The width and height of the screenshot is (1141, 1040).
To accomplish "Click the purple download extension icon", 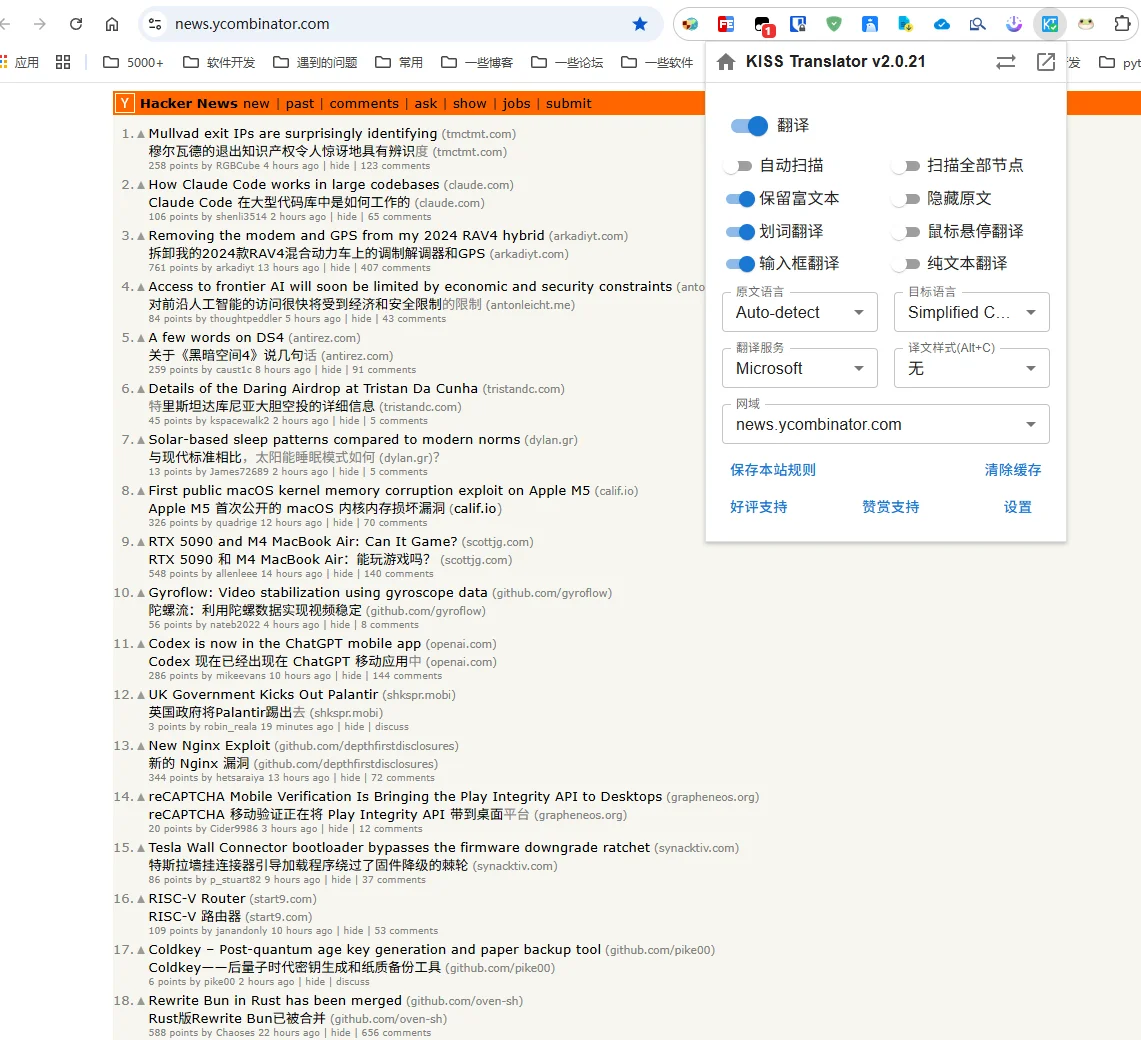I will point(1014,24).
